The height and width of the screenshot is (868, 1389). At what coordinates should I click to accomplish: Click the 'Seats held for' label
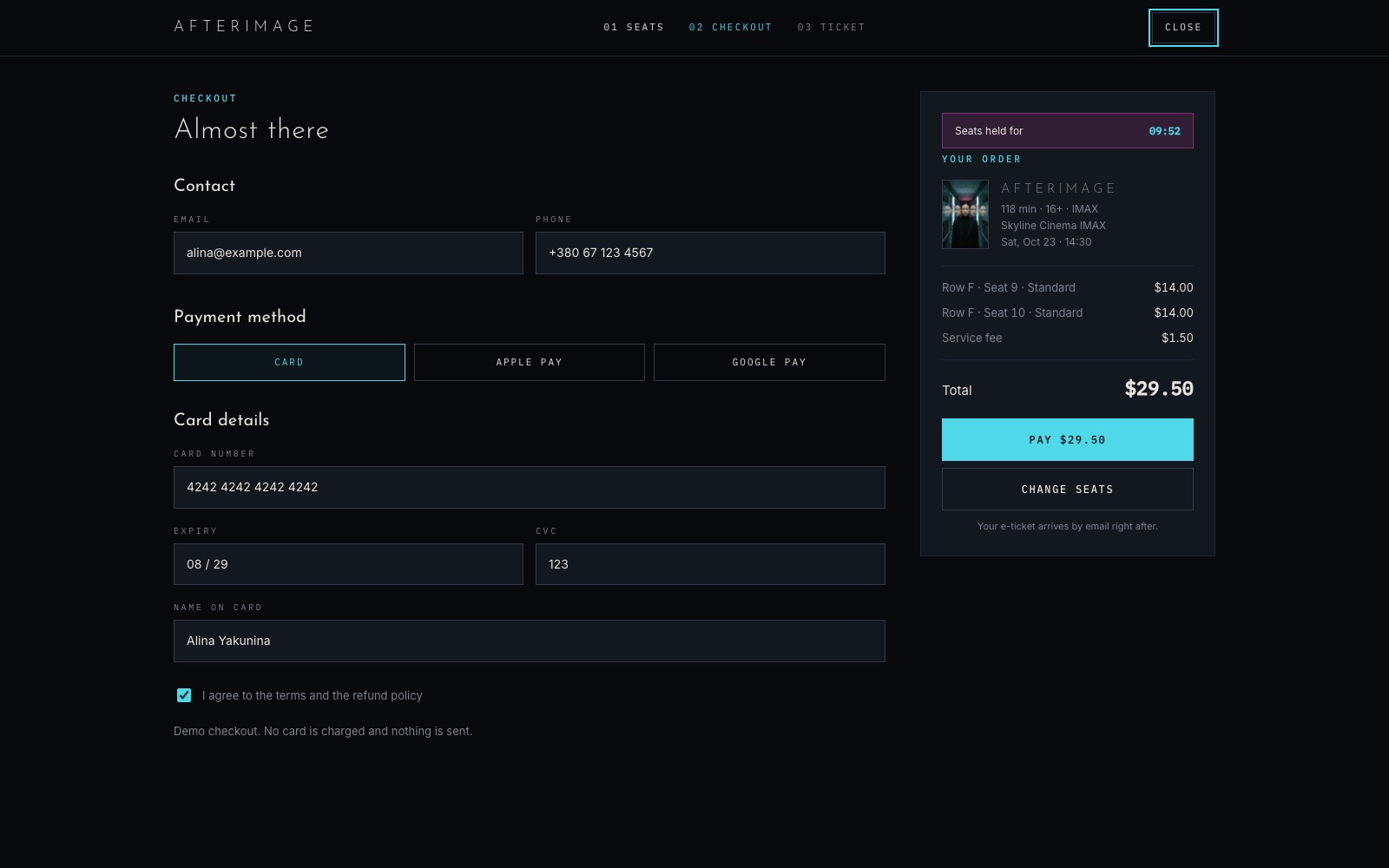989,131
